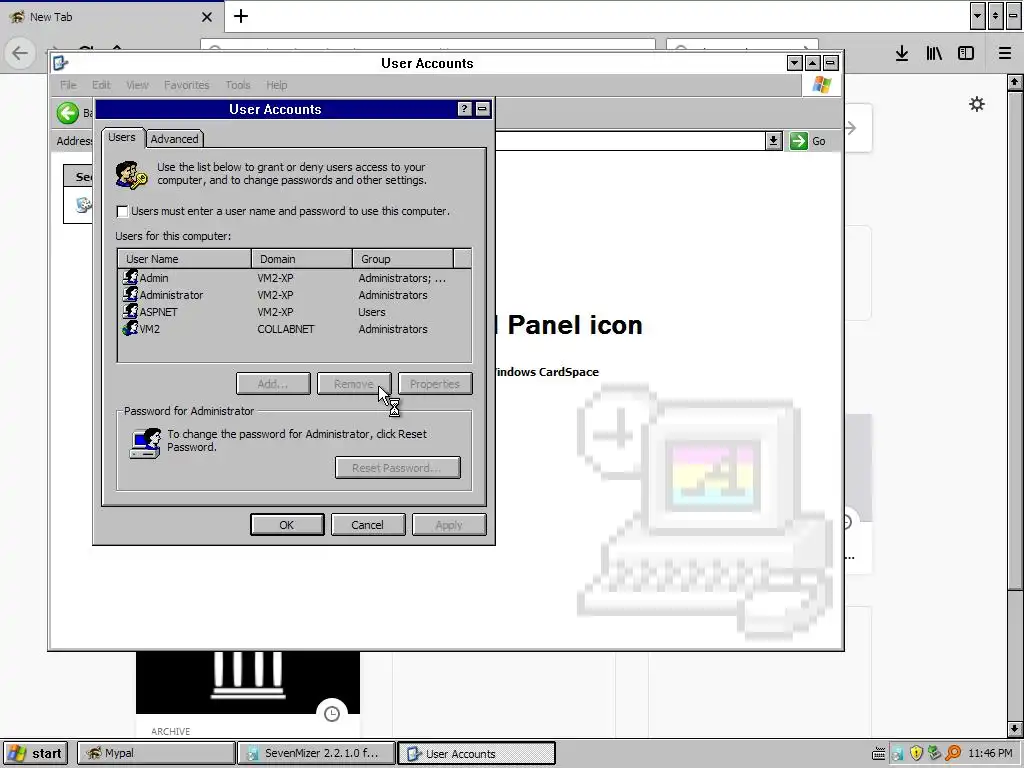Click the on-screen keyboard tray icon
The height and width of the screenshot is (768, 1024).
pos(878,754)
